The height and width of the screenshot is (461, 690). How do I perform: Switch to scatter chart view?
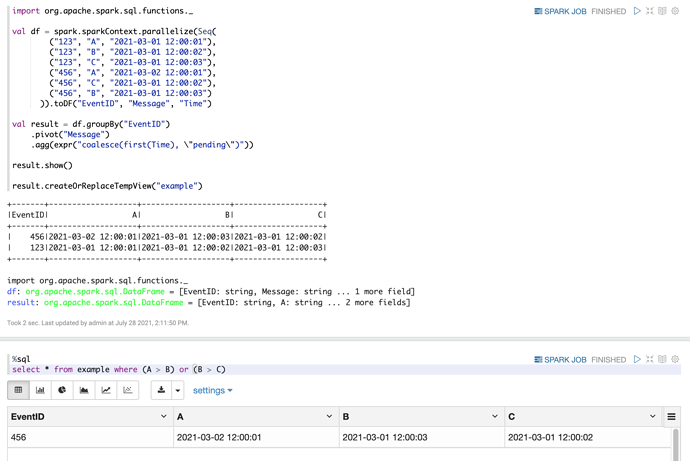(128, 390)
